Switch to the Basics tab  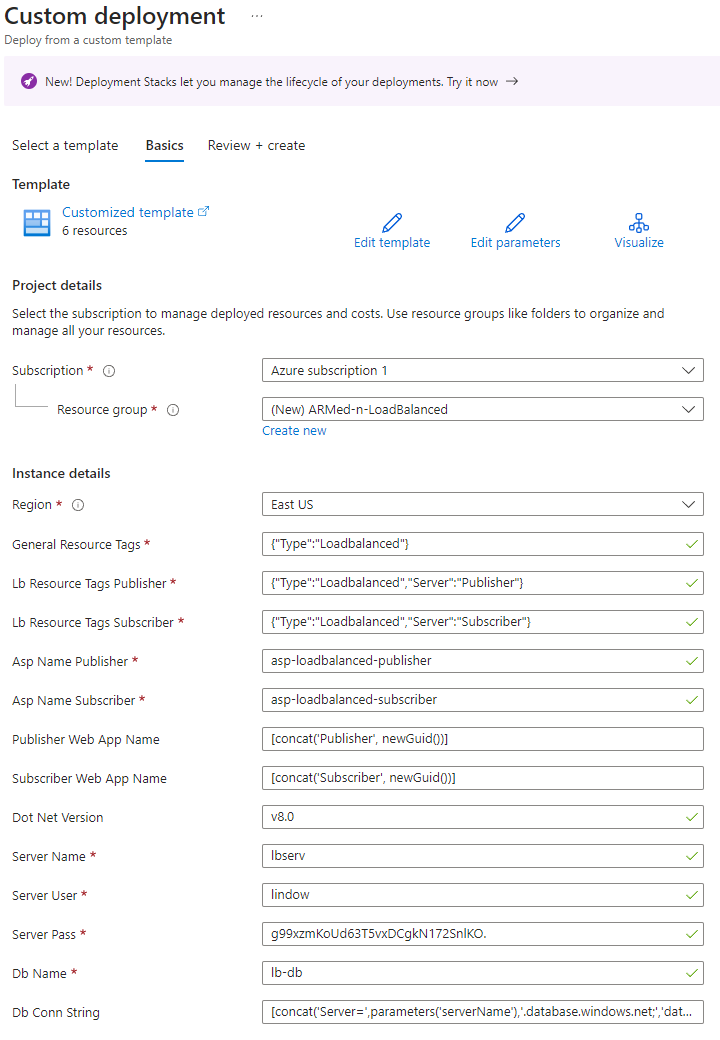click(x=164, y=145)
